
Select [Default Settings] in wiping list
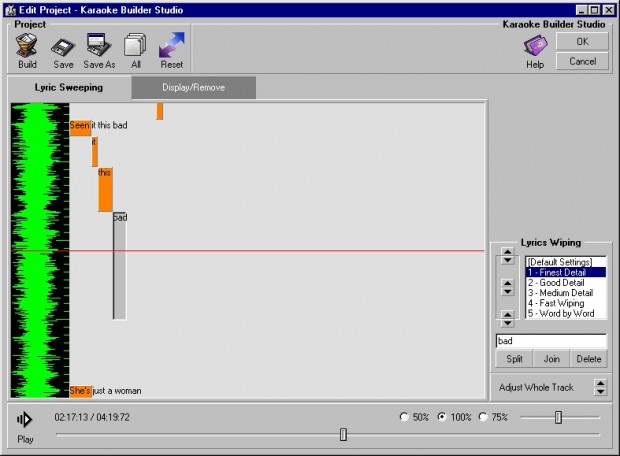566,262
